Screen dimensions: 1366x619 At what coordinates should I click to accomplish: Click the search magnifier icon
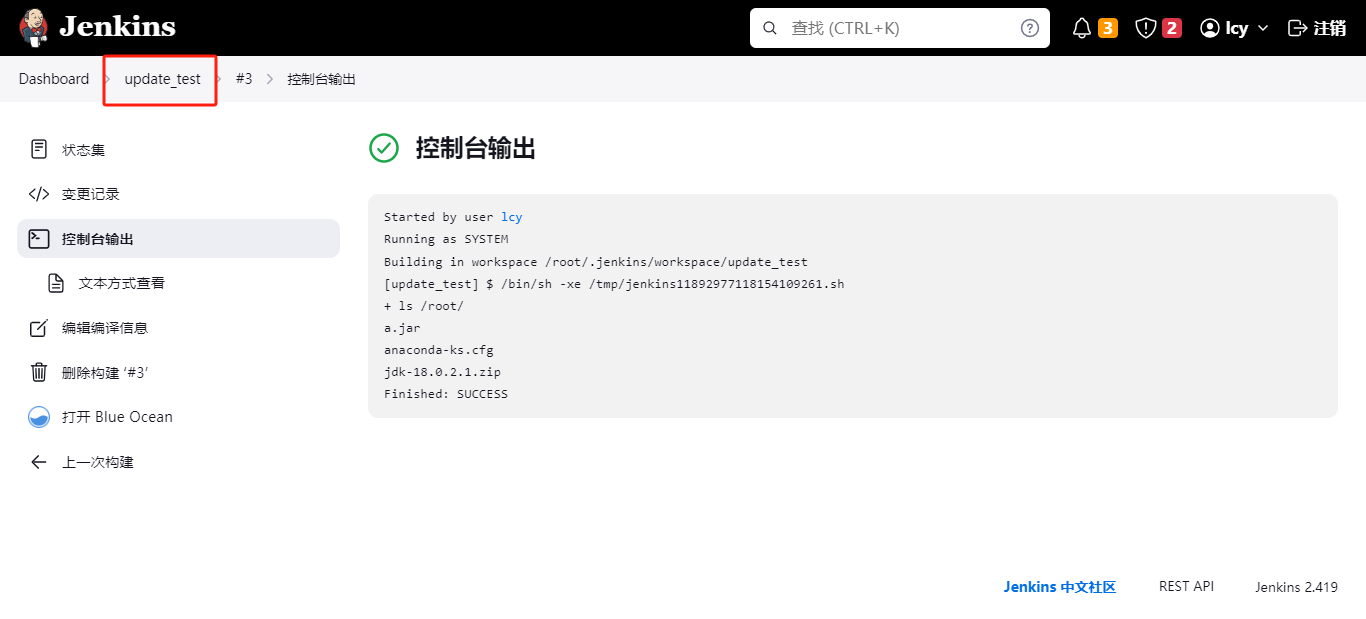coord(770,28)
